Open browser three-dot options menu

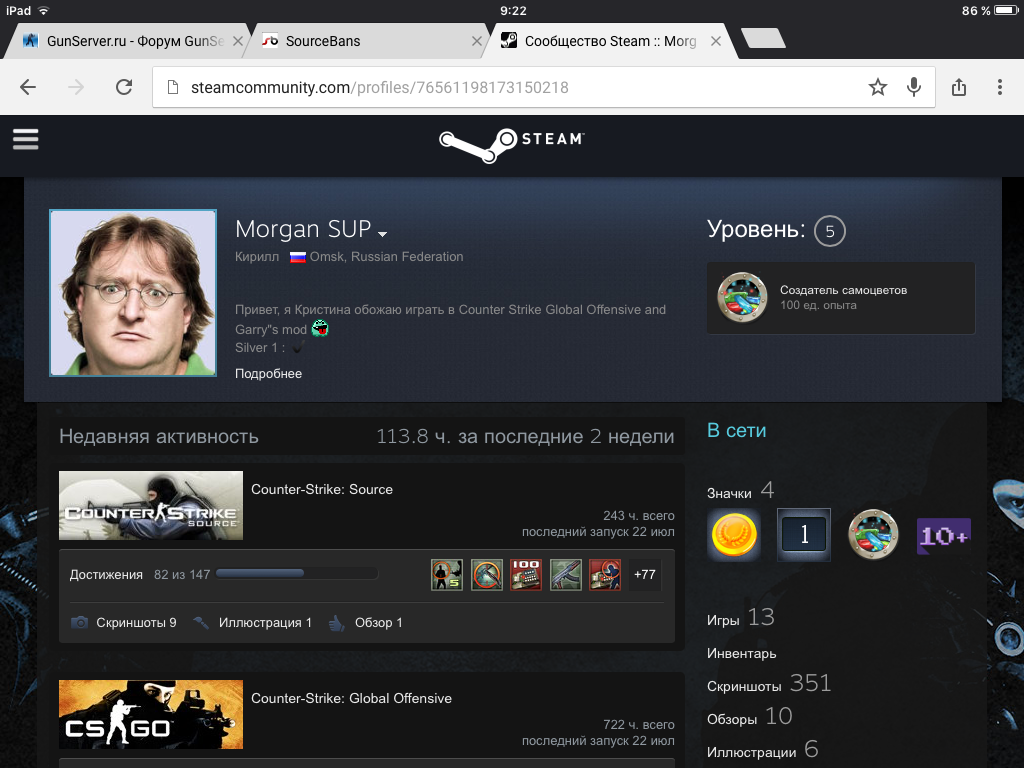tap(999, 87)
